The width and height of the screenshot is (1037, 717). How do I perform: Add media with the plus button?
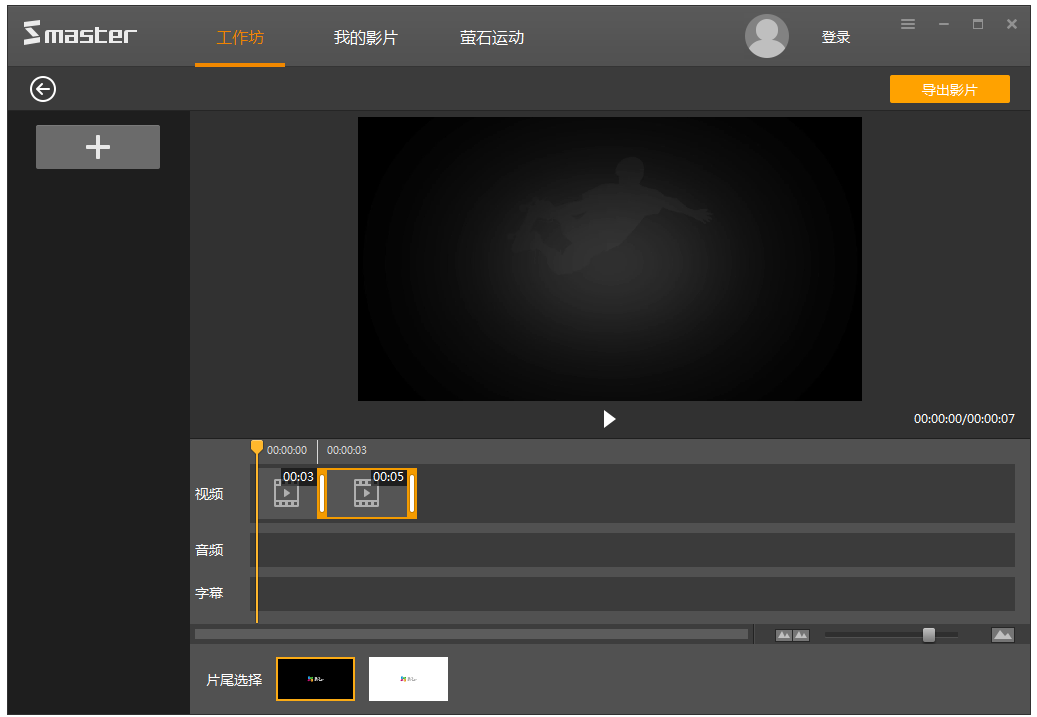98,147
